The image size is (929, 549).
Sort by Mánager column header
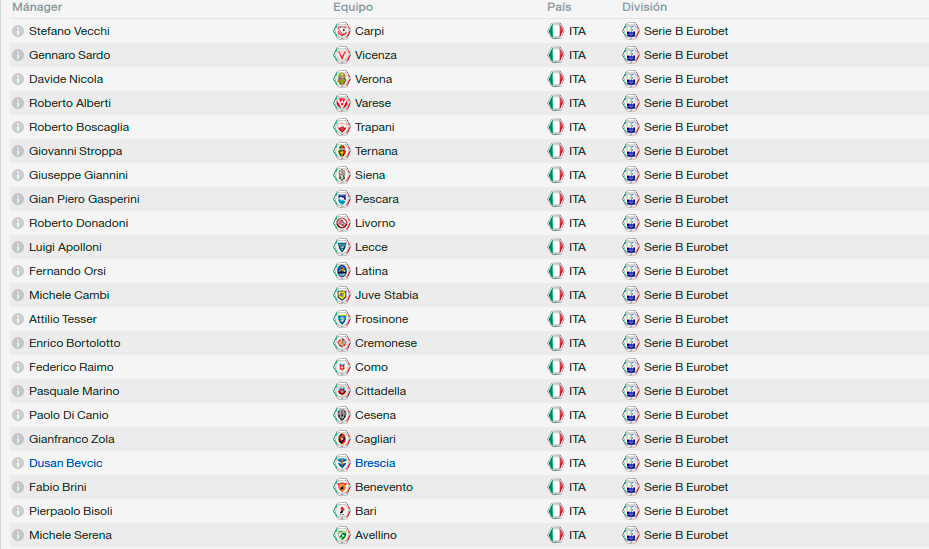click(37, 7)
